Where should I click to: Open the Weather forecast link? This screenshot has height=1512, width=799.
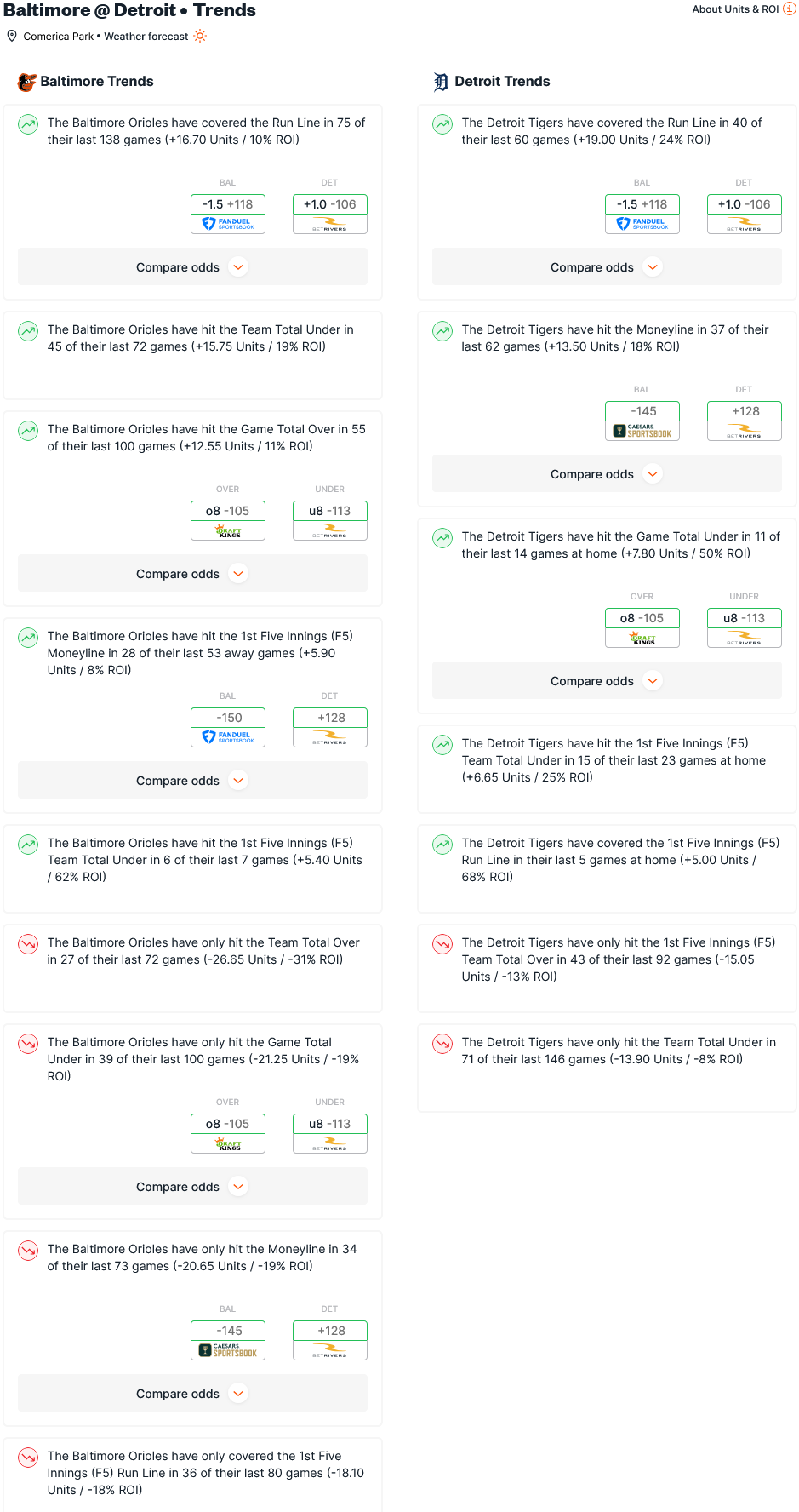click(146, 37)
